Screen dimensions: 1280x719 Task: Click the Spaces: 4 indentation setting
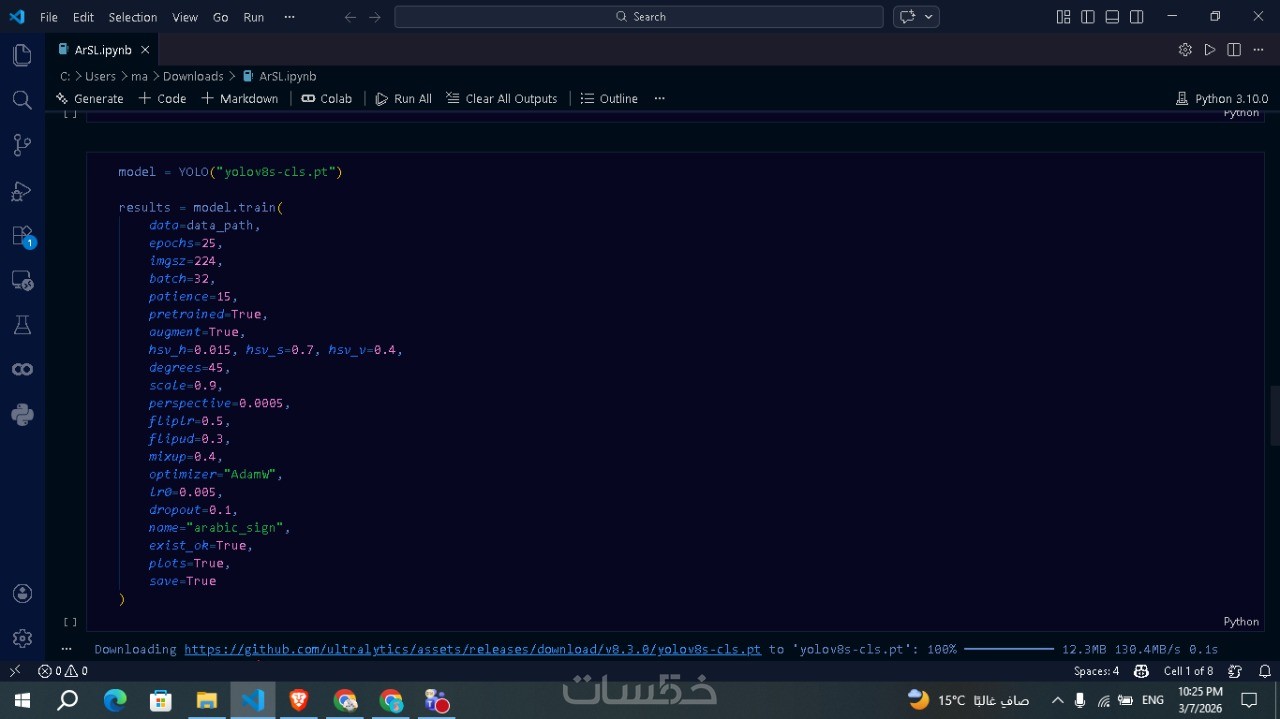[1096, 671]
